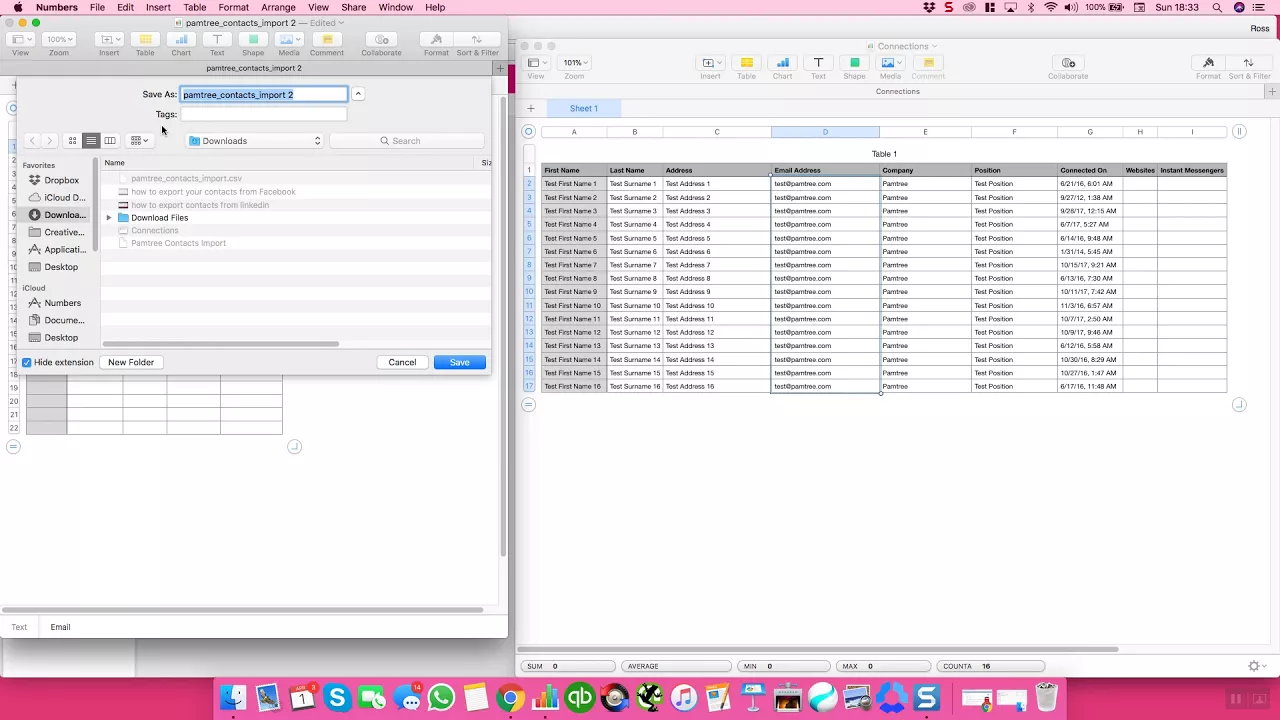Open Insert dropdown in Connections window
This screenshot has height=720, width=1280.
710,63
